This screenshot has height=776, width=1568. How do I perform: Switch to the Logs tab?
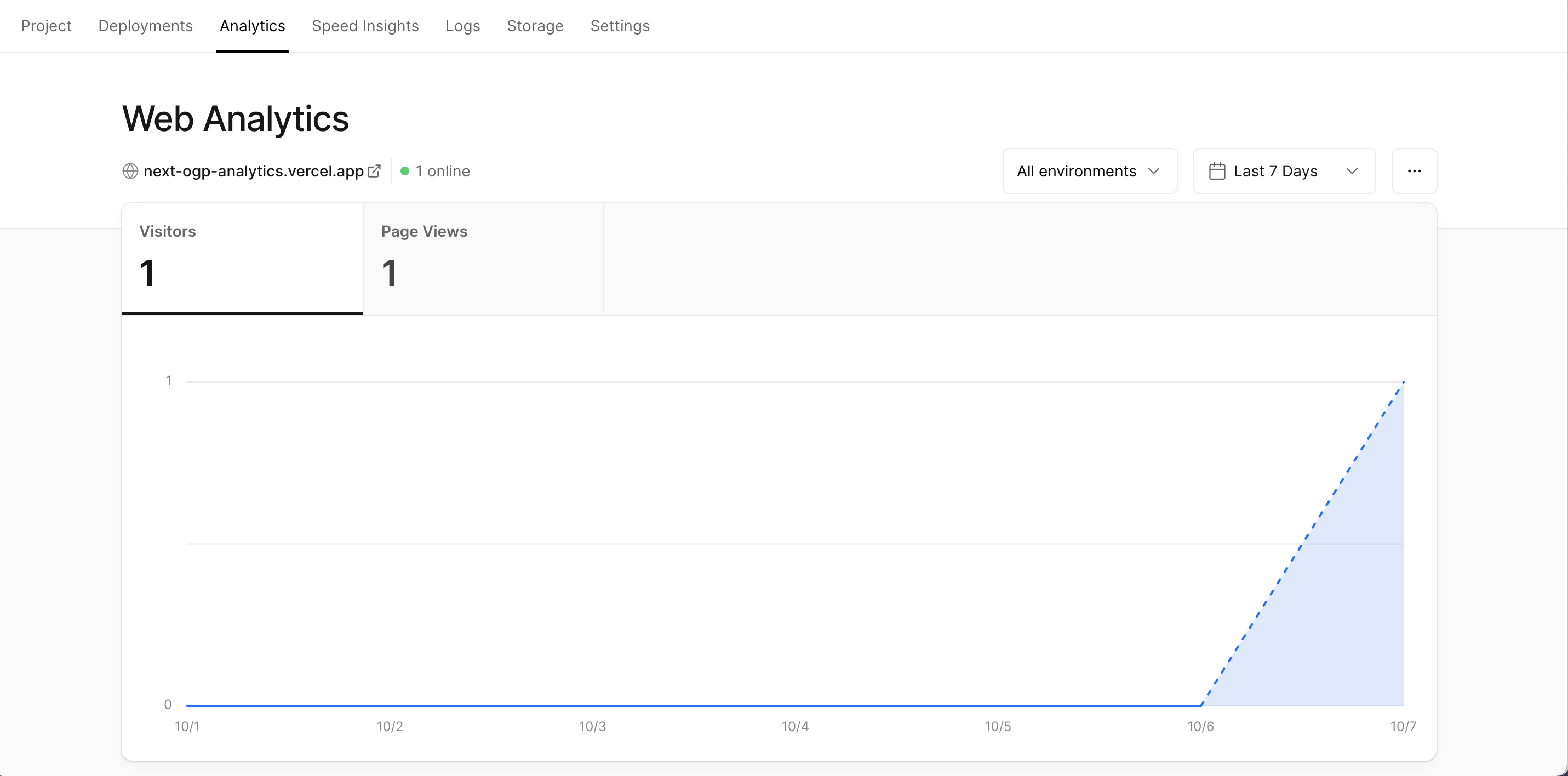[x=462, y=26]
